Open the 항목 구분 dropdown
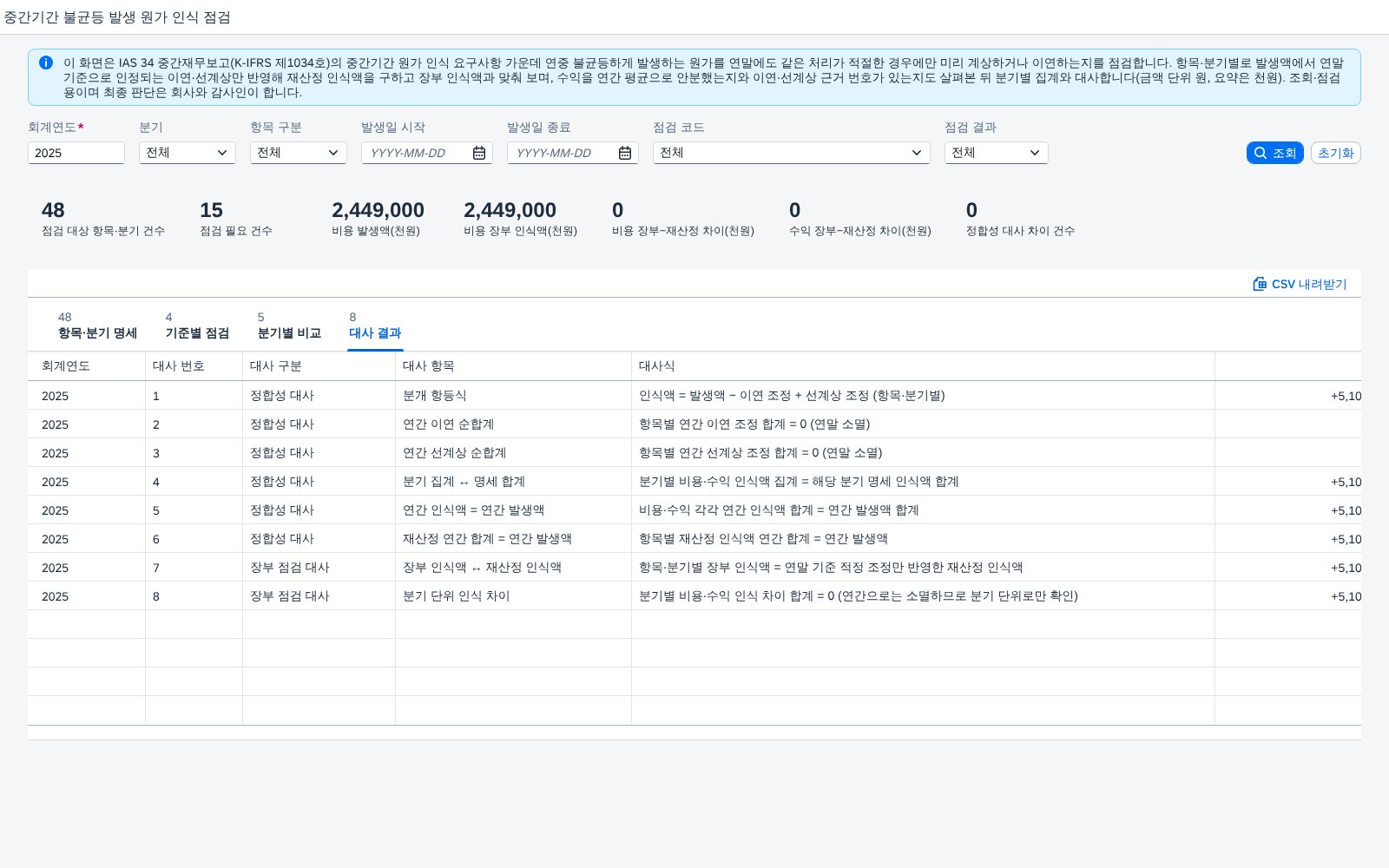This screenshot has height=868, width=1389. [299, 153]
